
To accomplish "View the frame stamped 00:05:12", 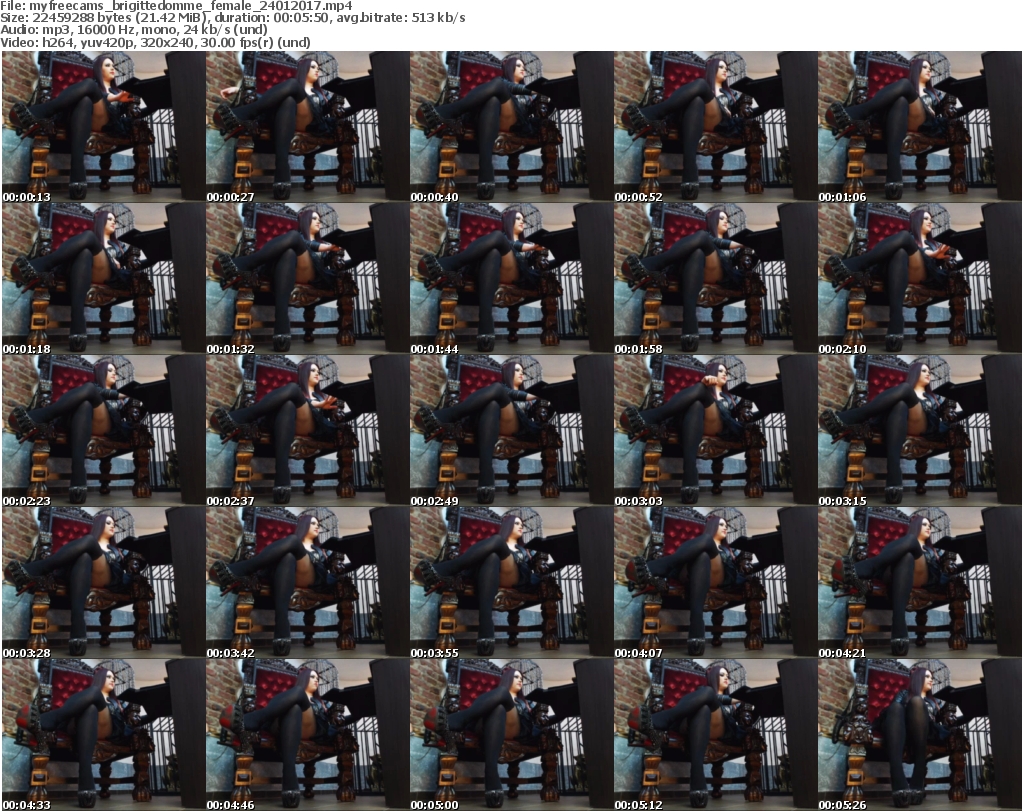I will [x=715, y=735].
